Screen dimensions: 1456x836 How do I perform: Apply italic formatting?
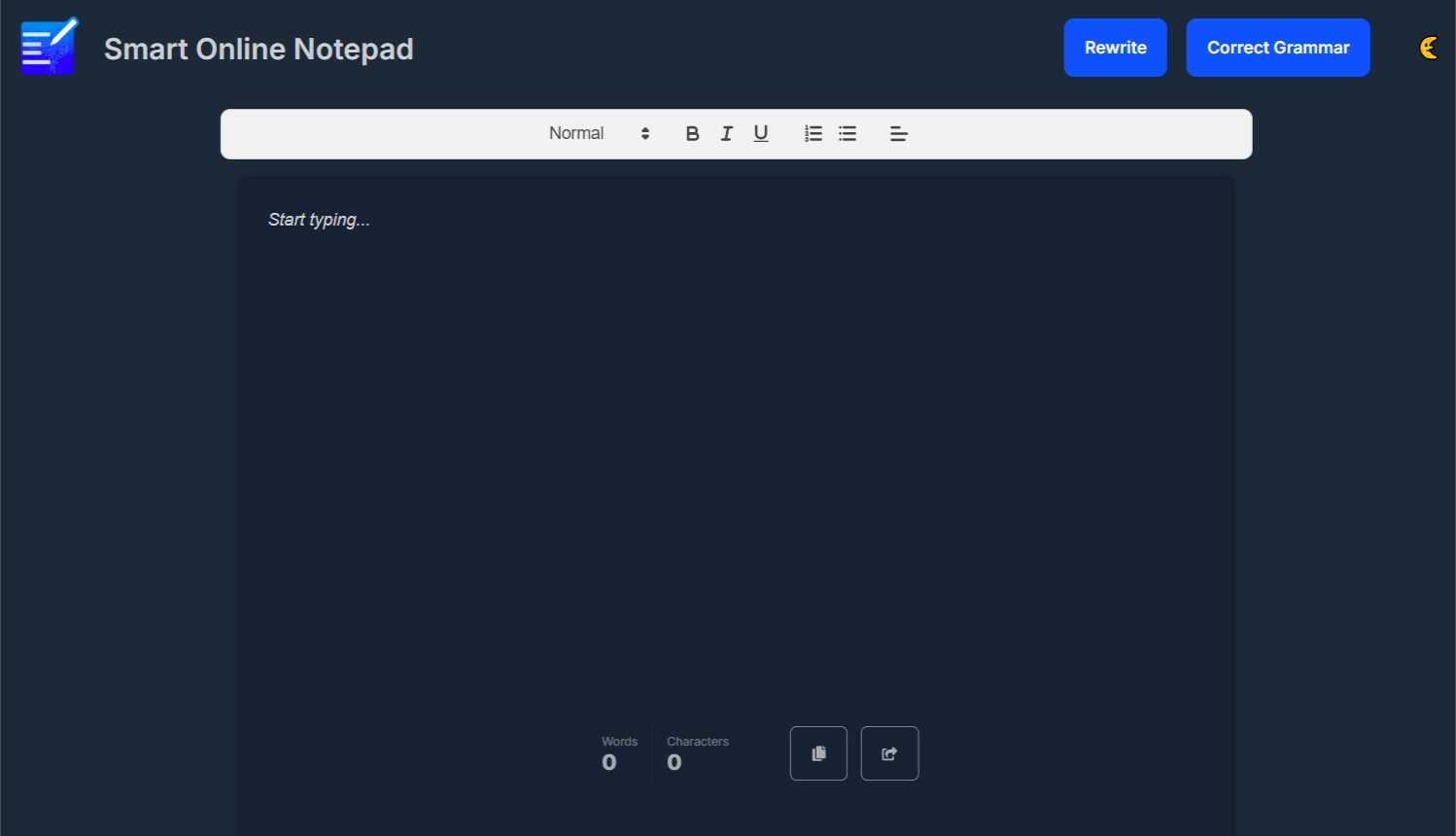coord(726,133)
